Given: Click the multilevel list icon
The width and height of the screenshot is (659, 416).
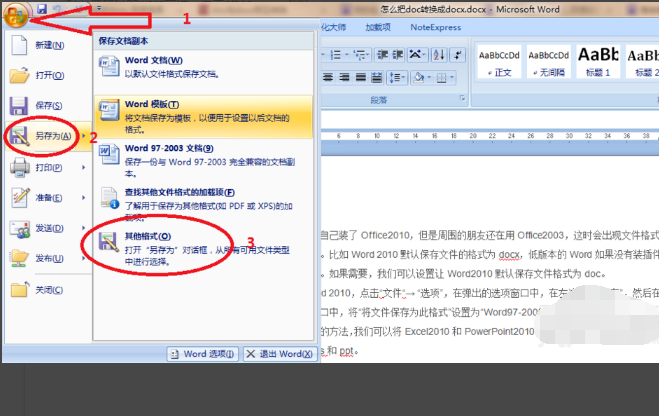Looking at the screenshot, I should coord(359,55).
